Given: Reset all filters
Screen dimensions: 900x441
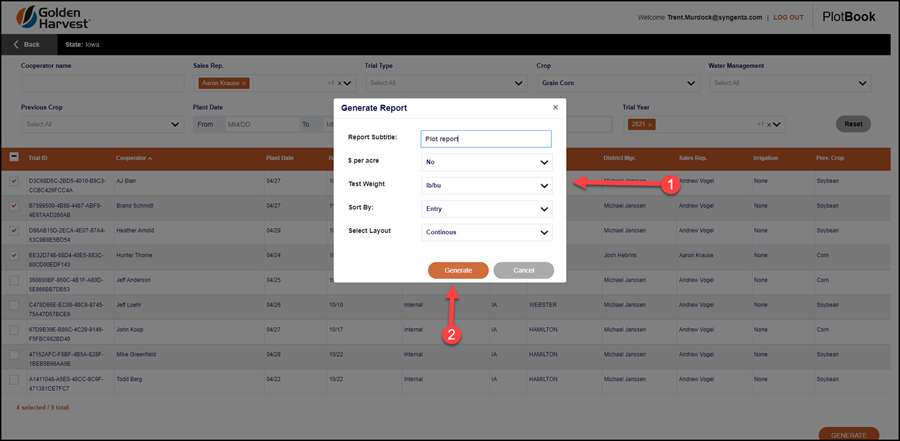Looking at the screenshot, I should [854, 124].
